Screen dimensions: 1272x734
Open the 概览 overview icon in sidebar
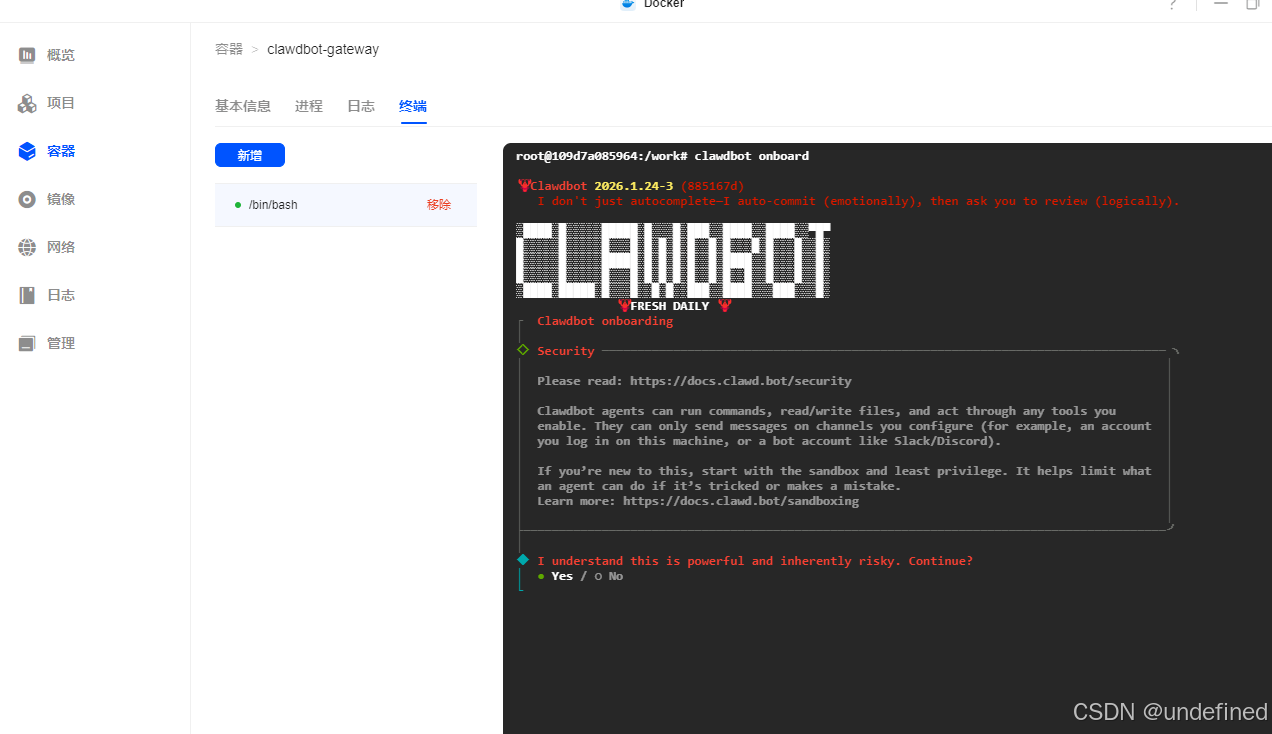coord(27,55)
